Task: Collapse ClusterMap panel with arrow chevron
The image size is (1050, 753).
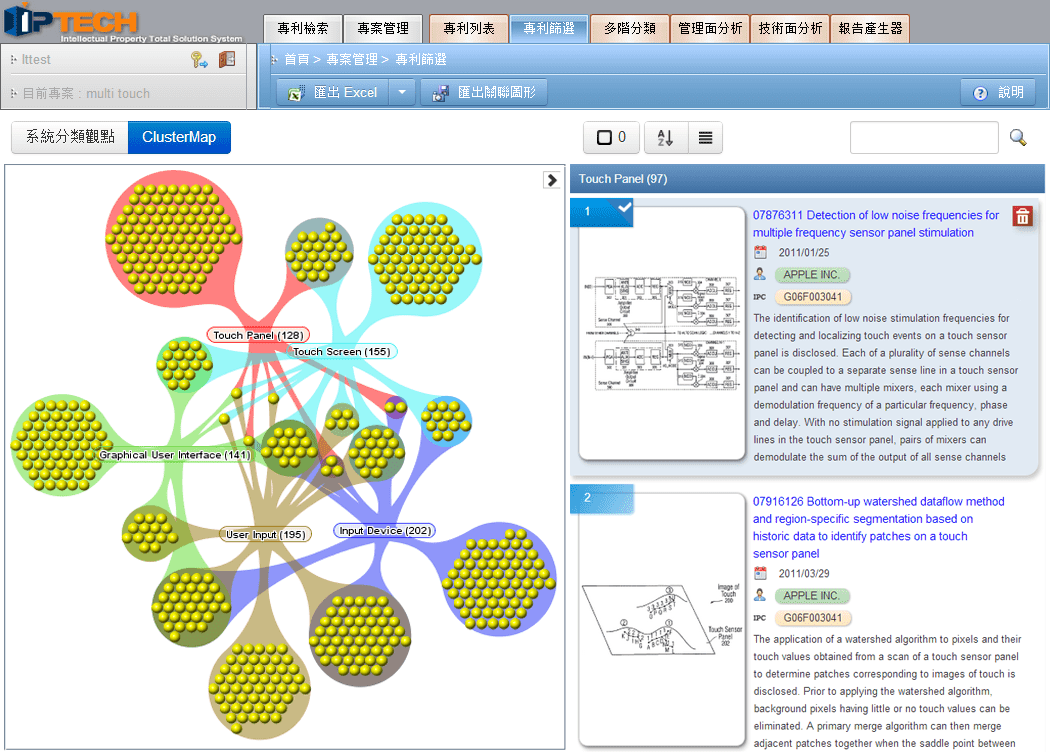Action: [552, 180]
